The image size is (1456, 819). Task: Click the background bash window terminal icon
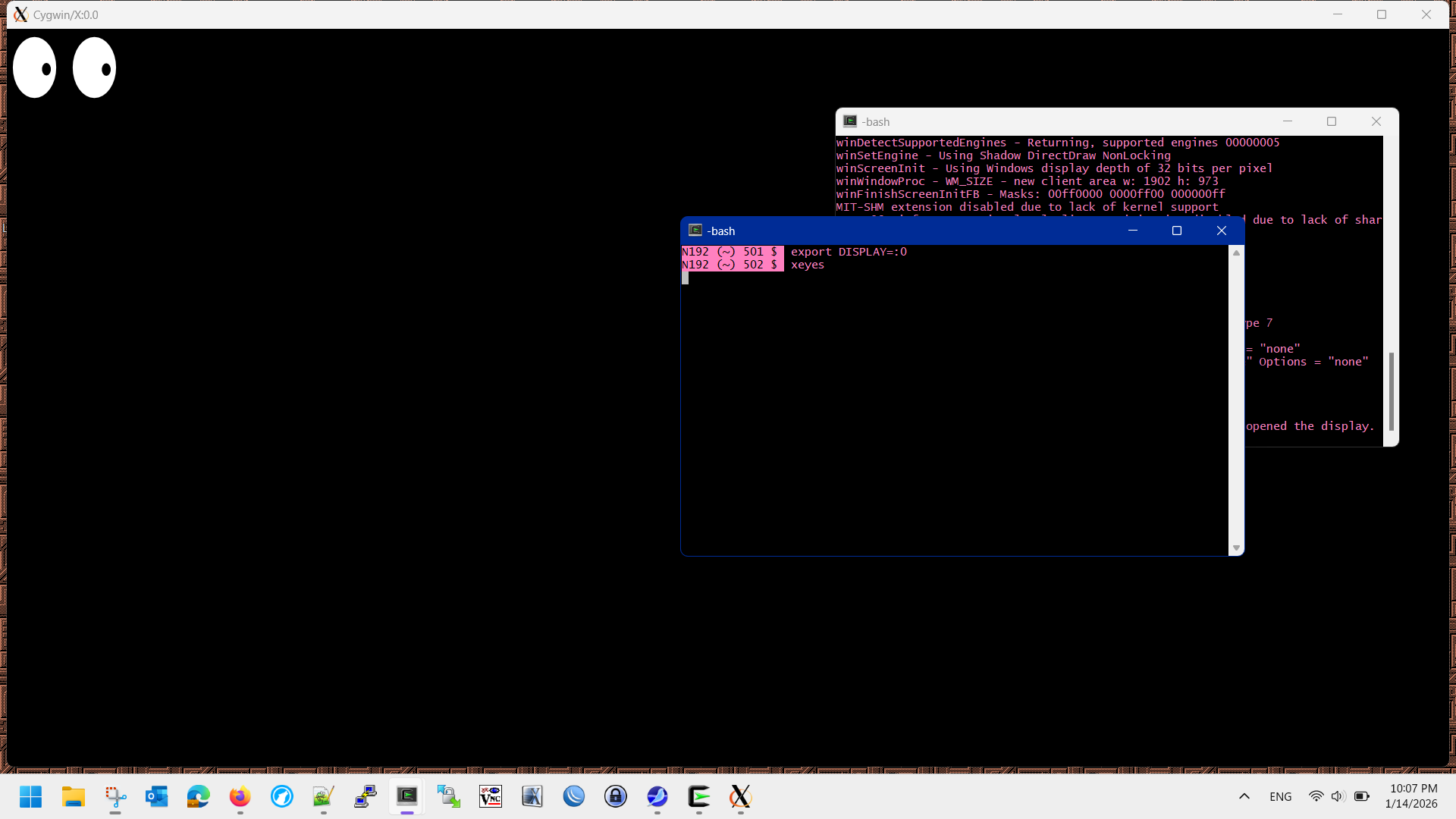[850, 121]
